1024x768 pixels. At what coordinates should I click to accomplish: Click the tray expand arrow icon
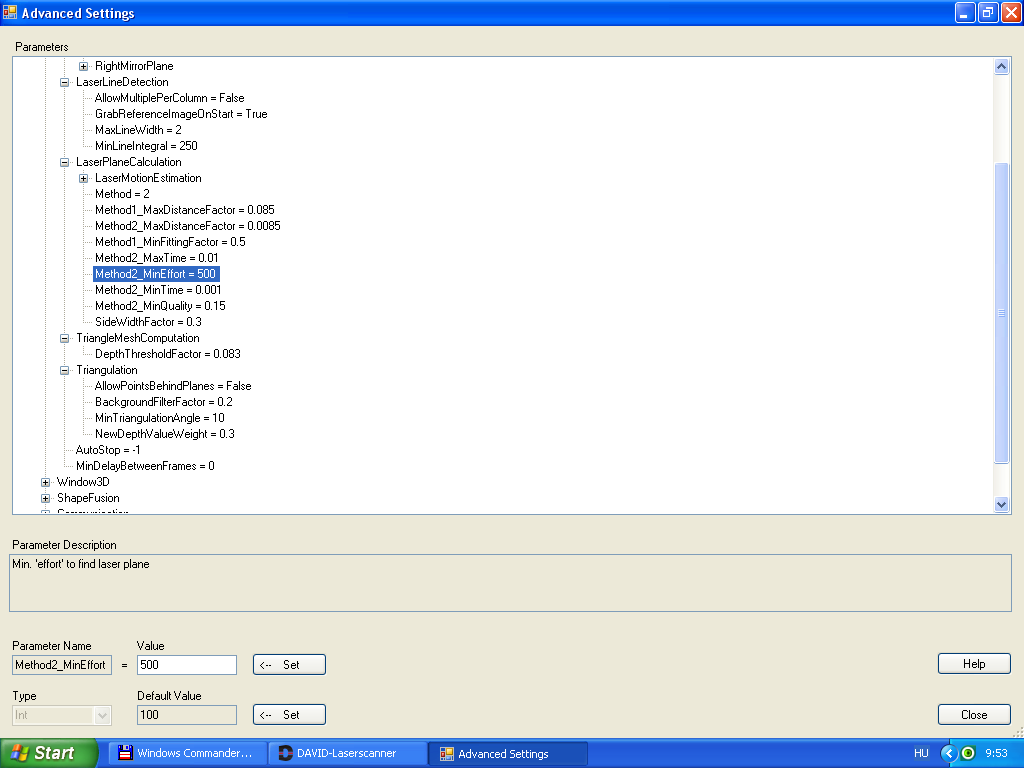click(x=949, y=753)
